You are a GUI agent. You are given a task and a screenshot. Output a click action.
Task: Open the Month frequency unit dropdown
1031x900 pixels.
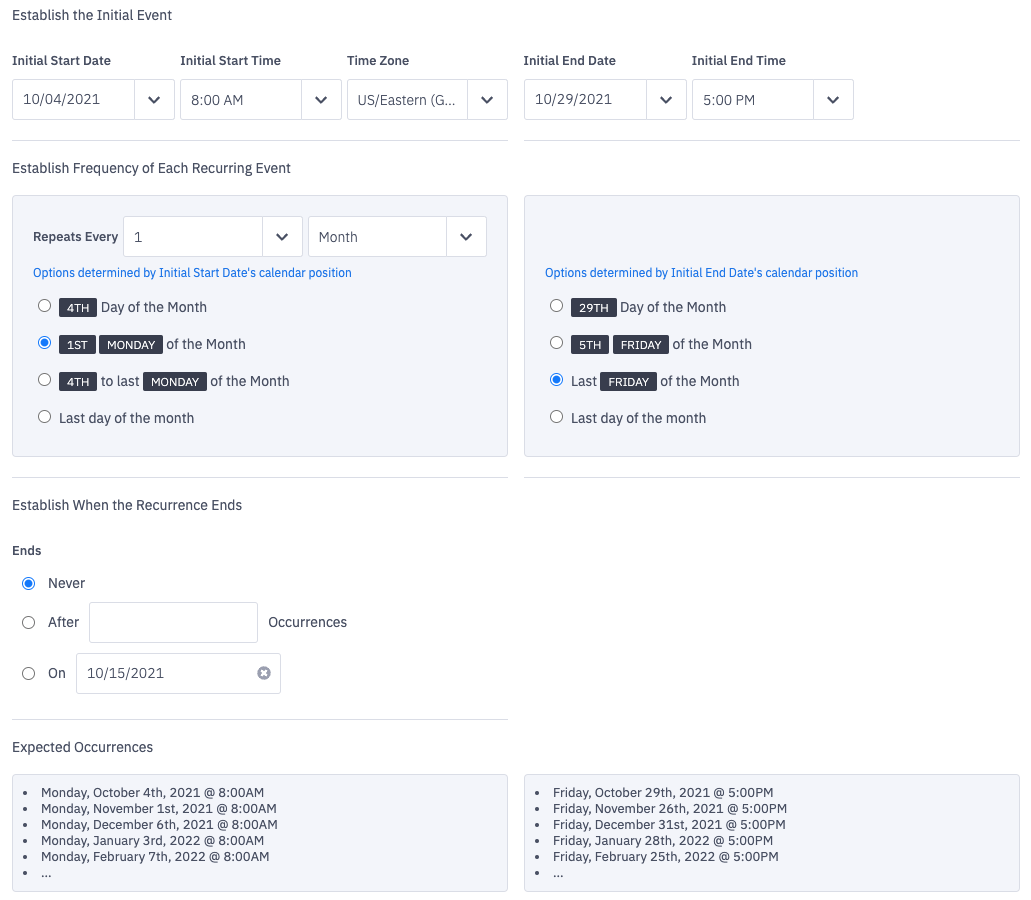466,237
